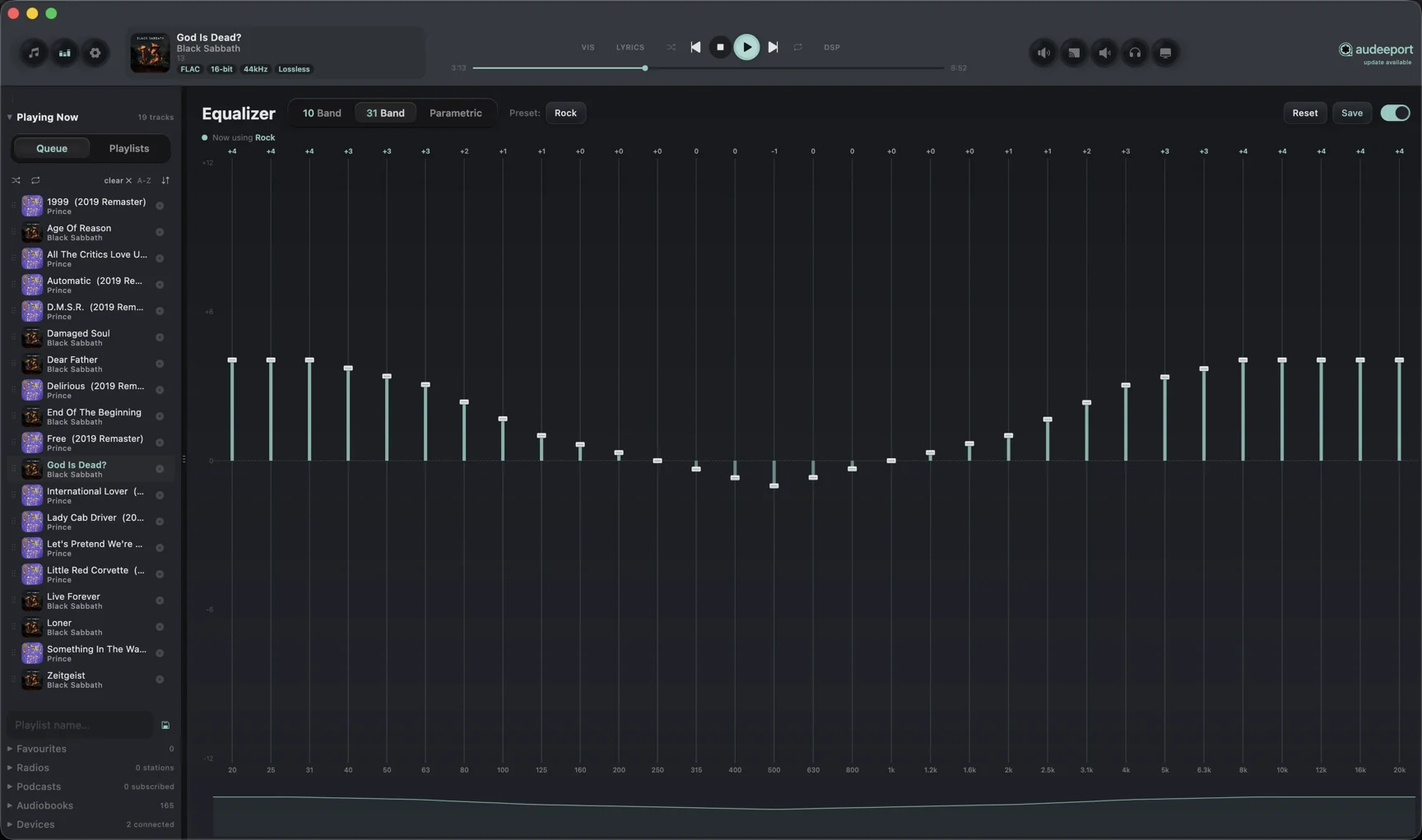1422x840 pixels.
Task: Expand the Podcasts section
Action: click(9, 787)
